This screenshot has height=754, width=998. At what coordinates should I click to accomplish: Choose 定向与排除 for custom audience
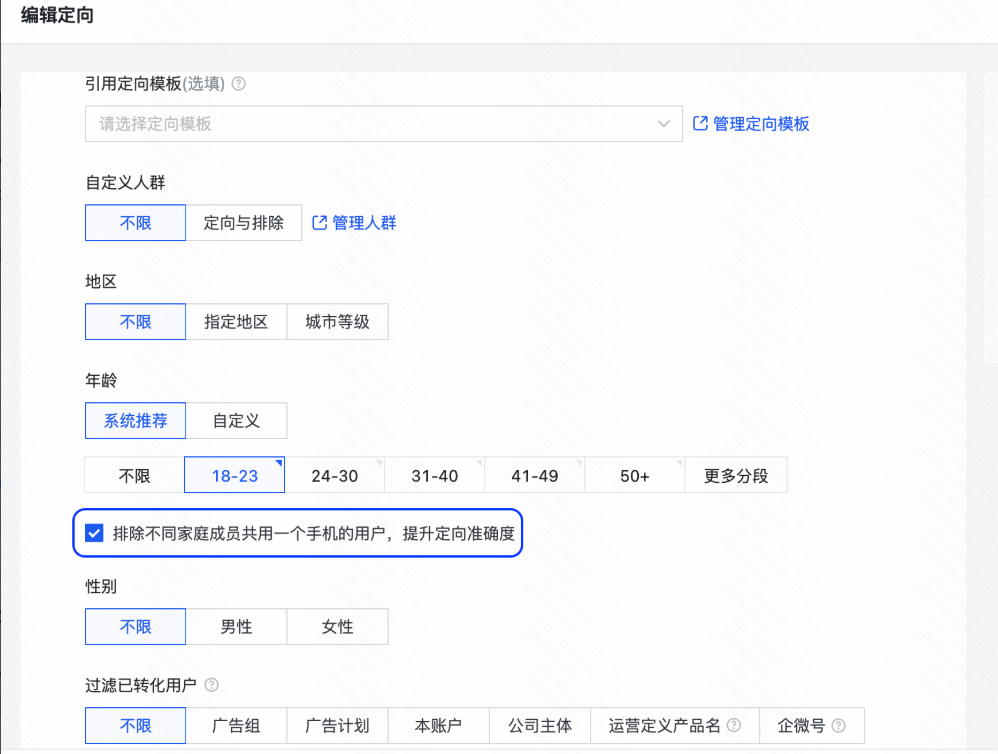pos(245,222)
